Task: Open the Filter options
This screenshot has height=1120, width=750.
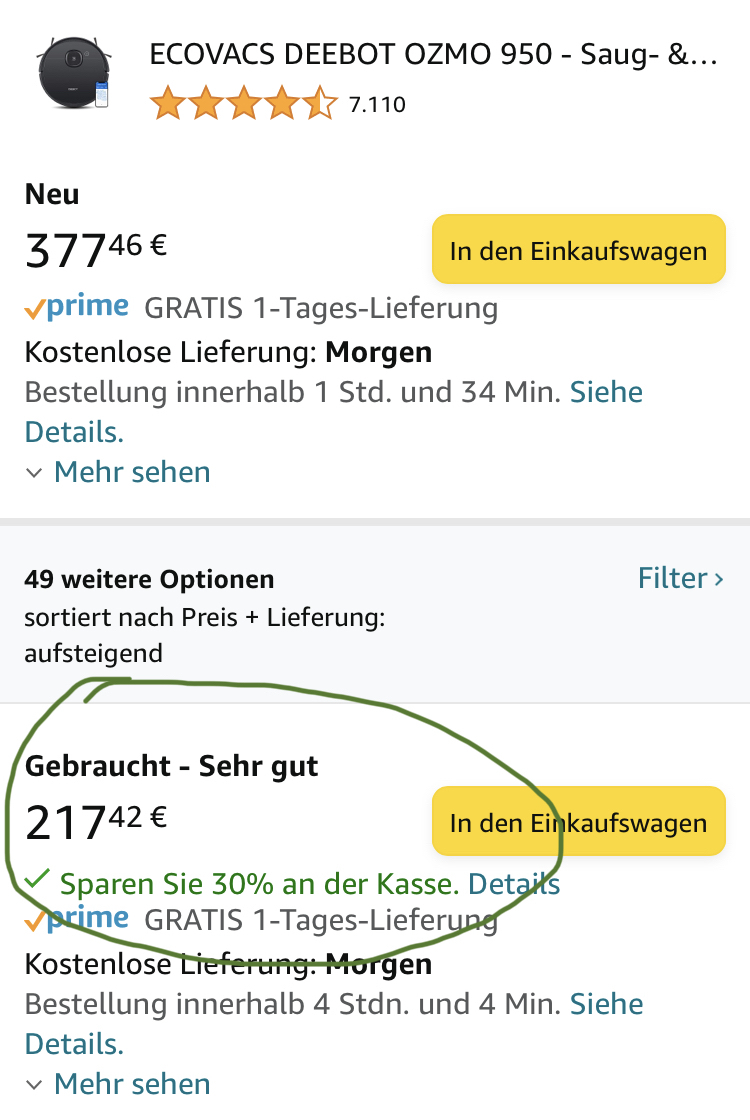Action: click(672, 578)
